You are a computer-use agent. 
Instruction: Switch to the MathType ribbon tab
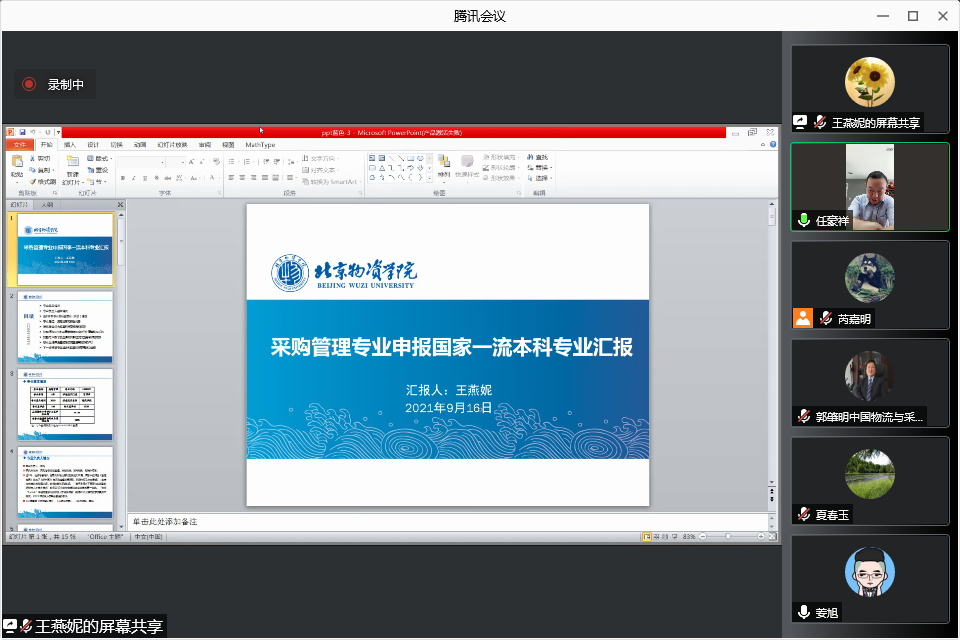tap(260, 145)
